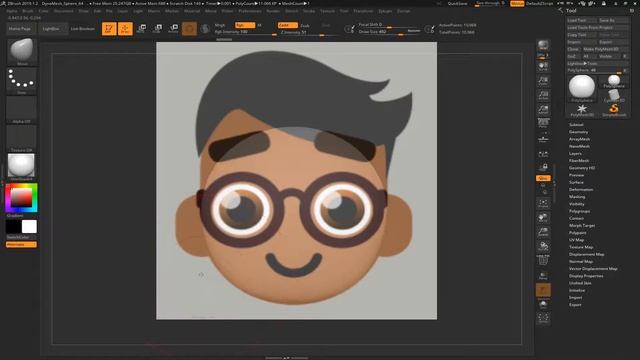640x360 pixels.
Task: Toggle Live Boolean
Action: (83, 29)
